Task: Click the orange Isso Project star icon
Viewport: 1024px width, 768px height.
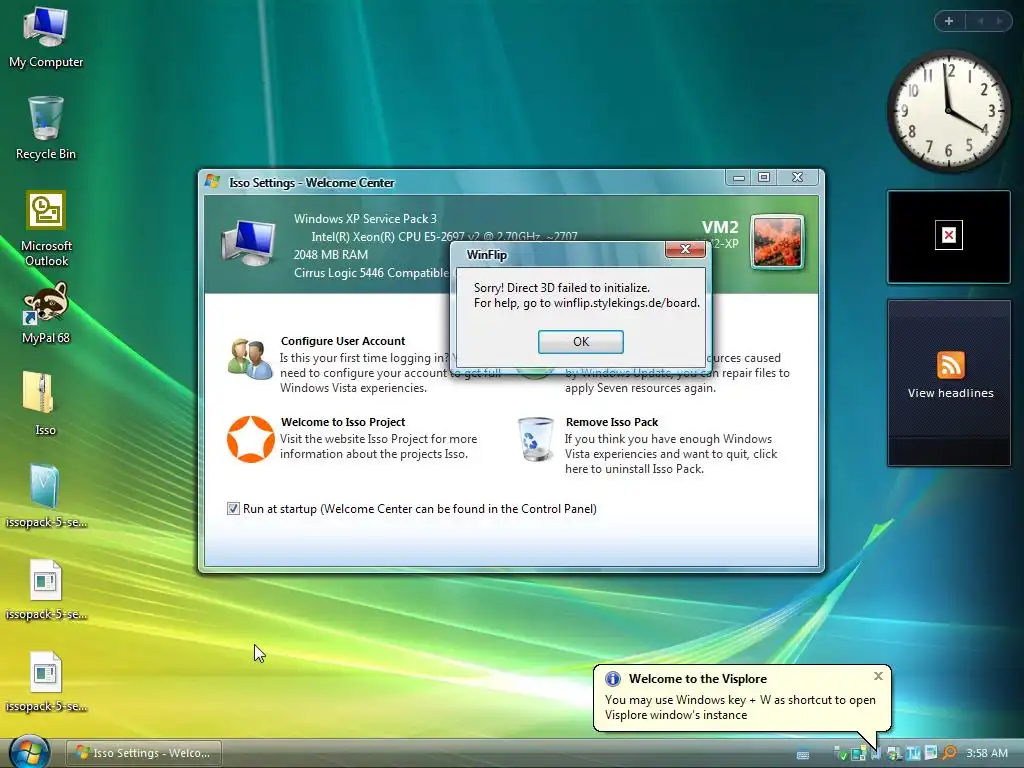Action: (x=250, y=439)
